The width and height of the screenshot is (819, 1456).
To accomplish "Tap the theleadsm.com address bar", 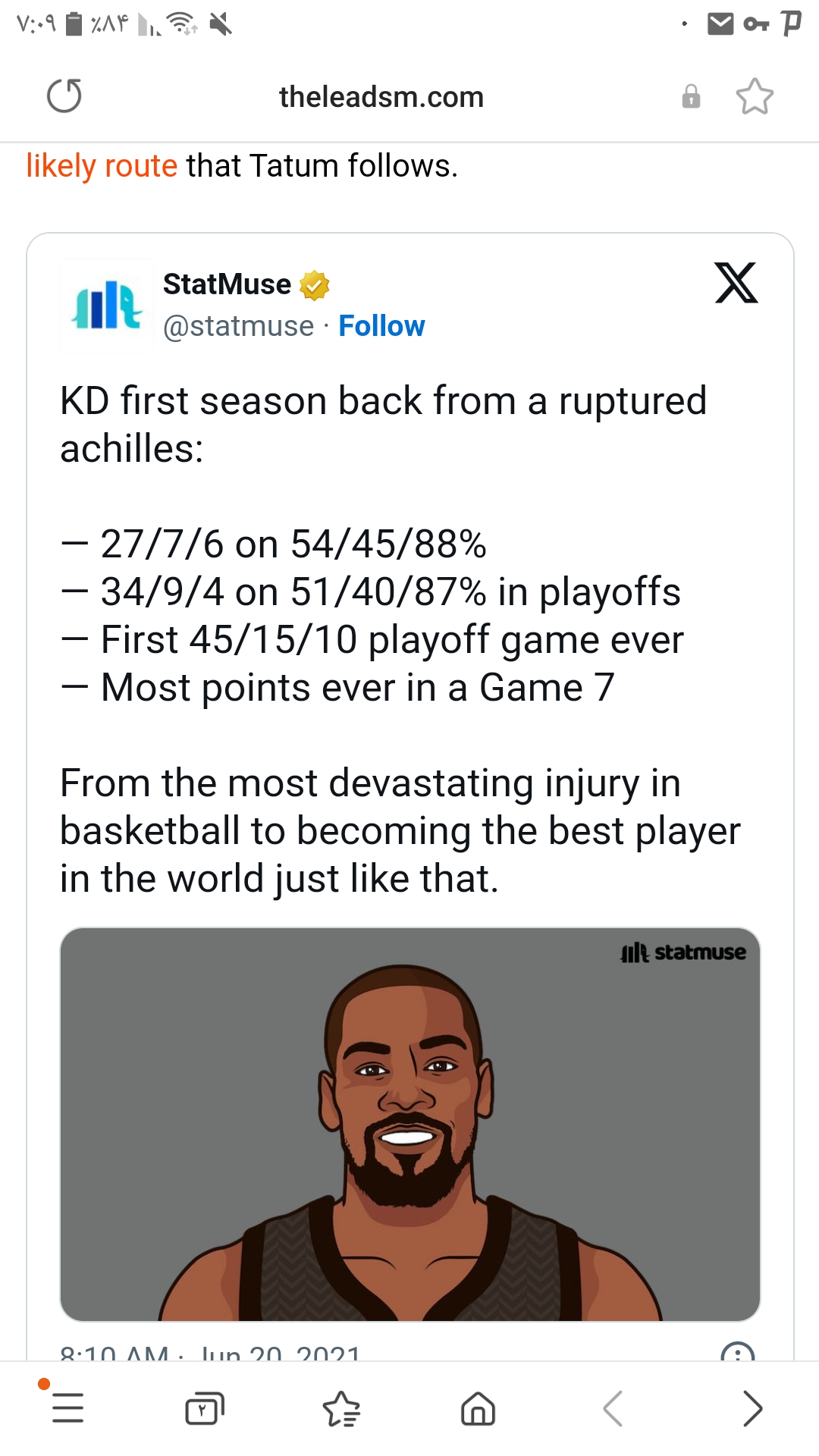I will click(381, 97).
